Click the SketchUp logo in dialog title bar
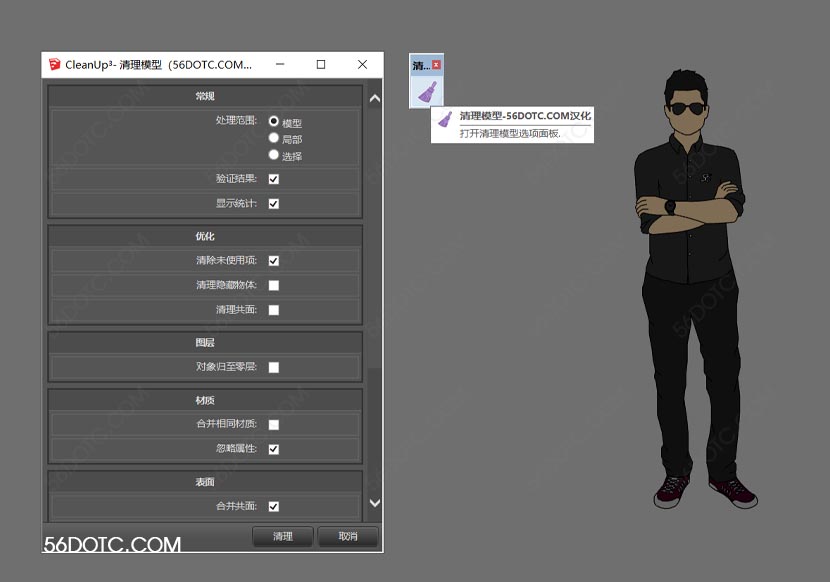 [53, 65]
